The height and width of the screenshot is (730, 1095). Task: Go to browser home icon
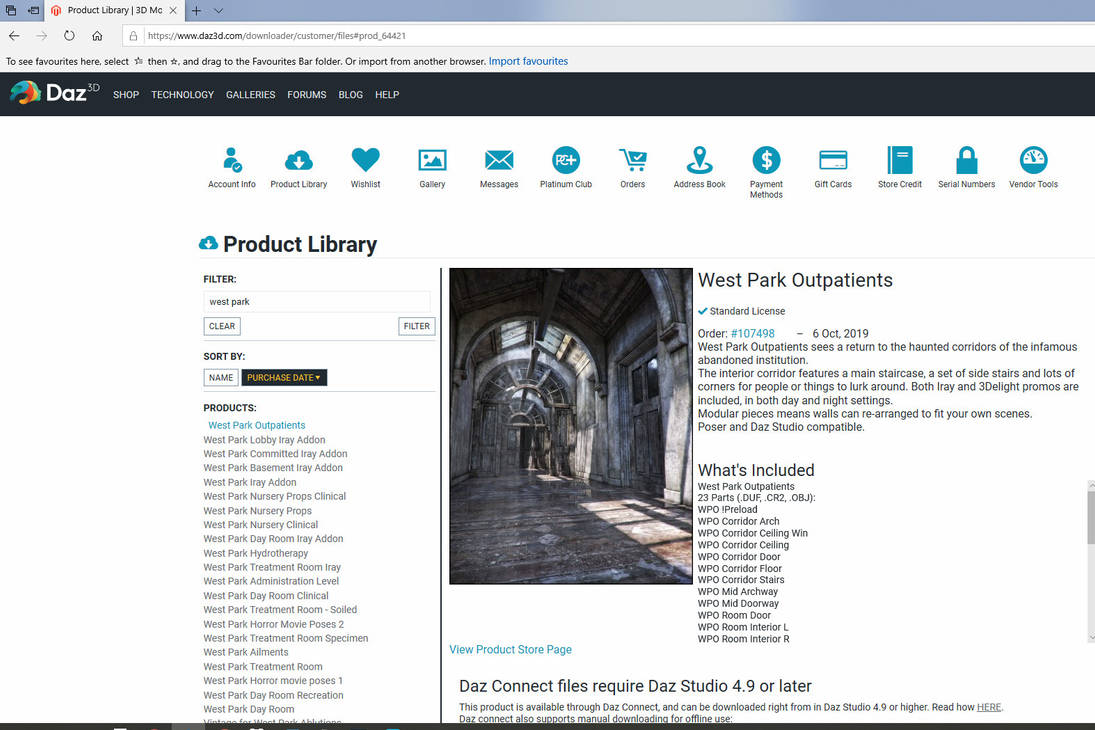tap(97, 36)
